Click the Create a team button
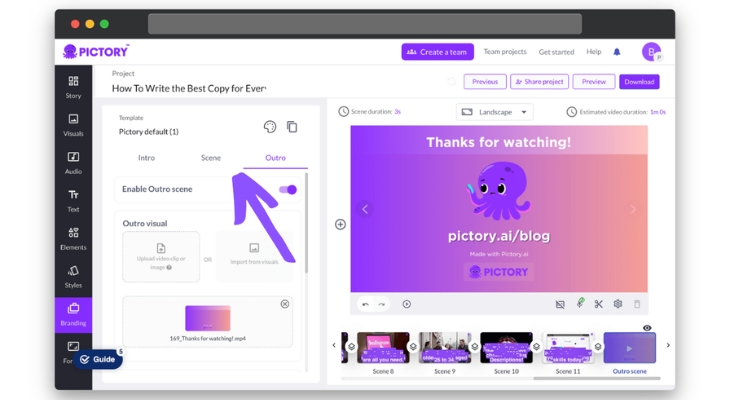 (x=437, y=52)
